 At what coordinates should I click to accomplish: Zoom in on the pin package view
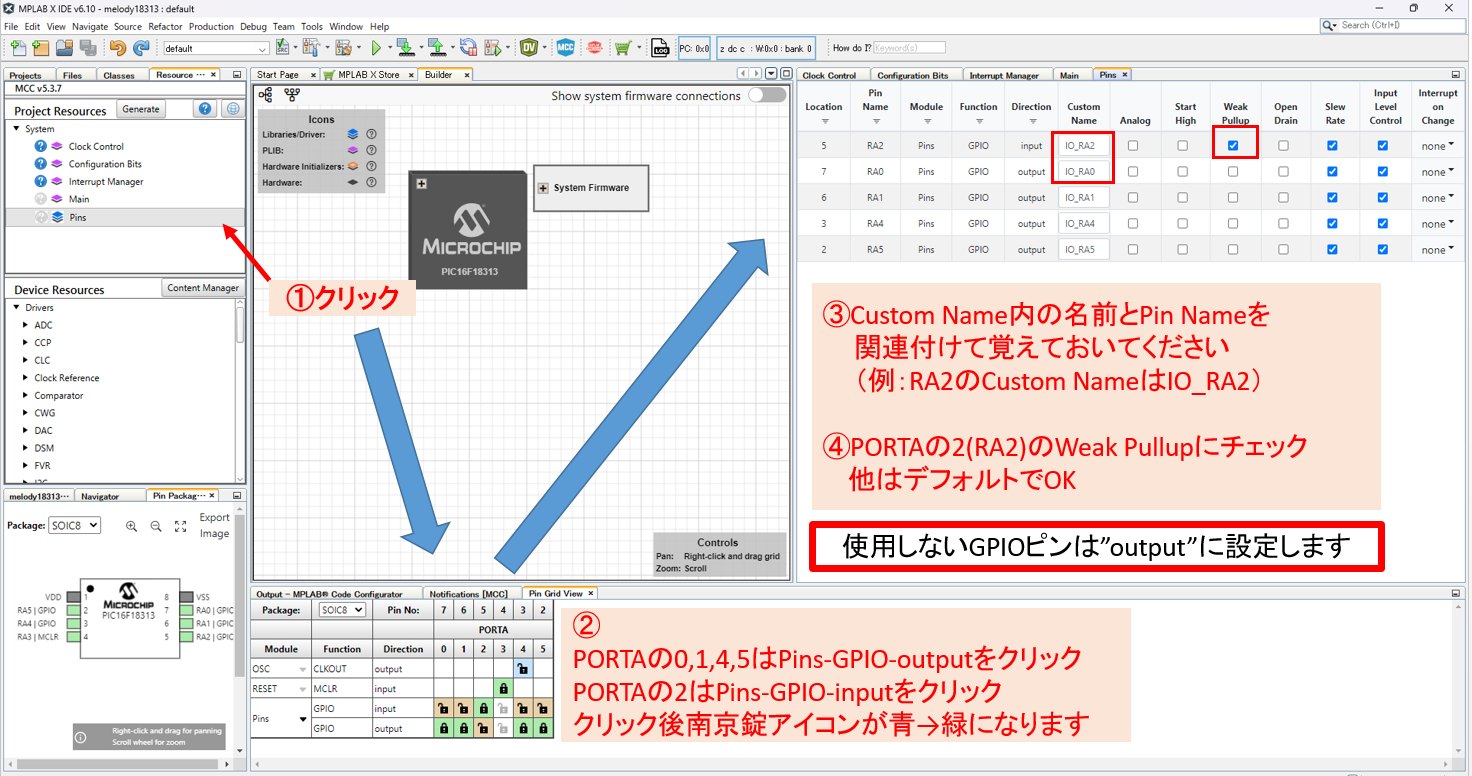[132, 526]
